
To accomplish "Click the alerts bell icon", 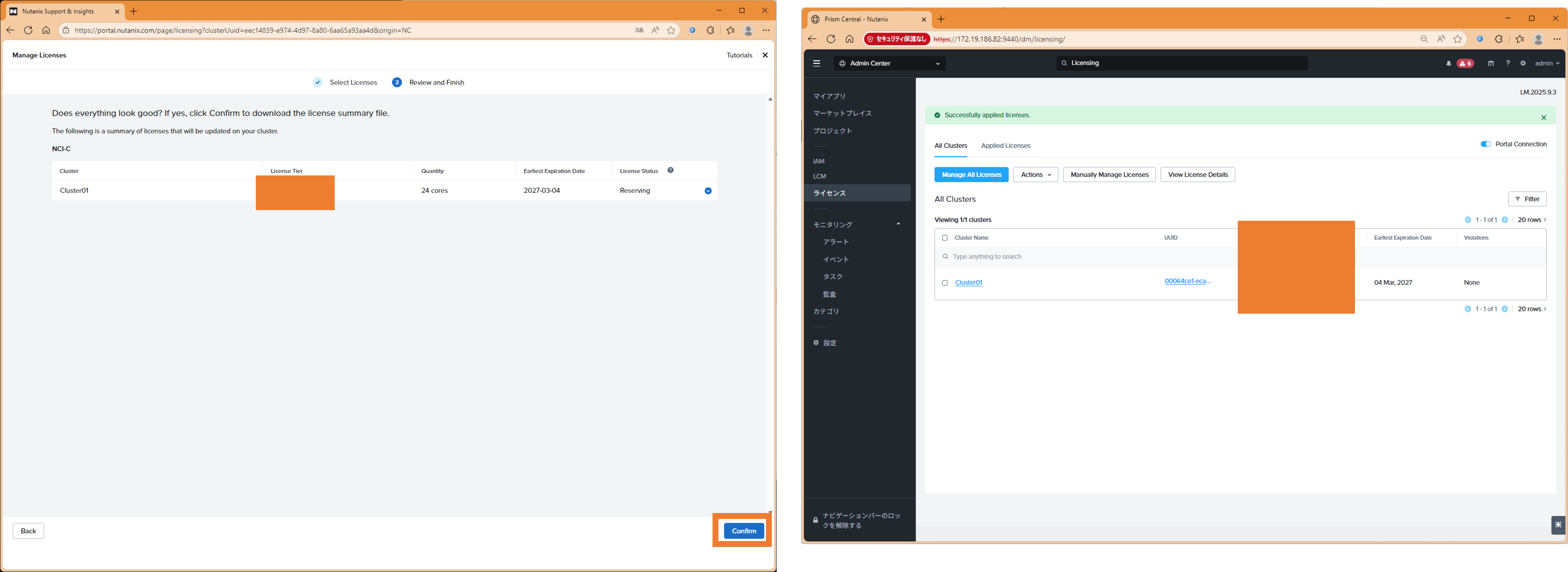I will (1449, 63).
